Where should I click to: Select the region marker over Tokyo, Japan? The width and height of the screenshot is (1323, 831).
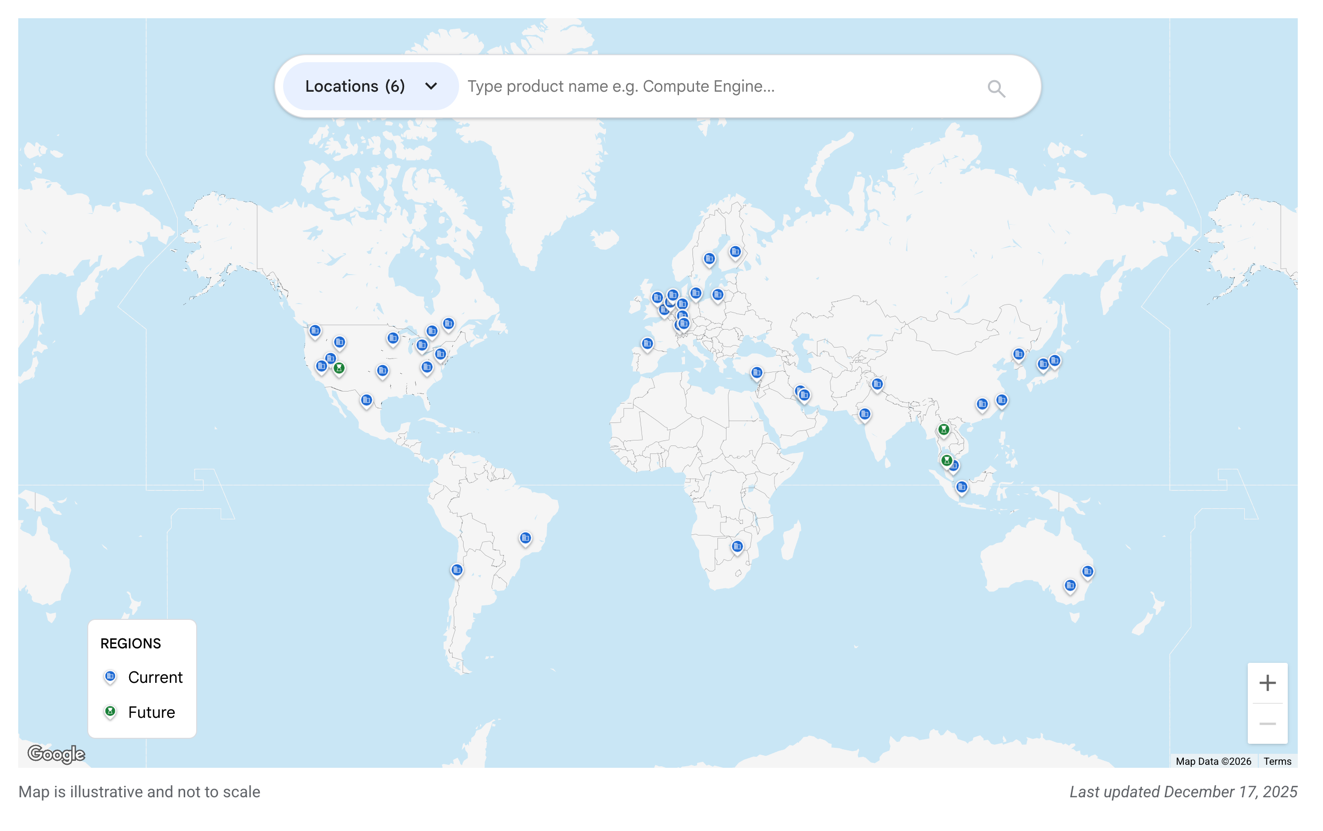(x=1056, y=362)
